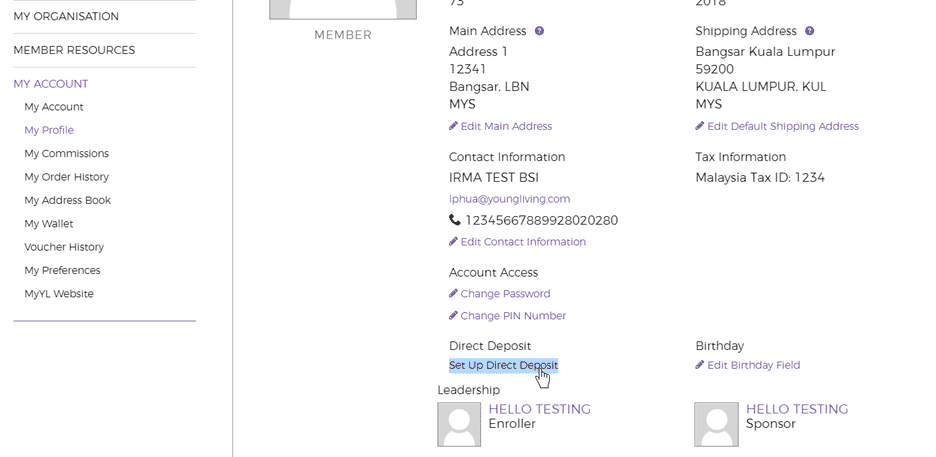Expand the Member Resources menu section

coord(74,50)
